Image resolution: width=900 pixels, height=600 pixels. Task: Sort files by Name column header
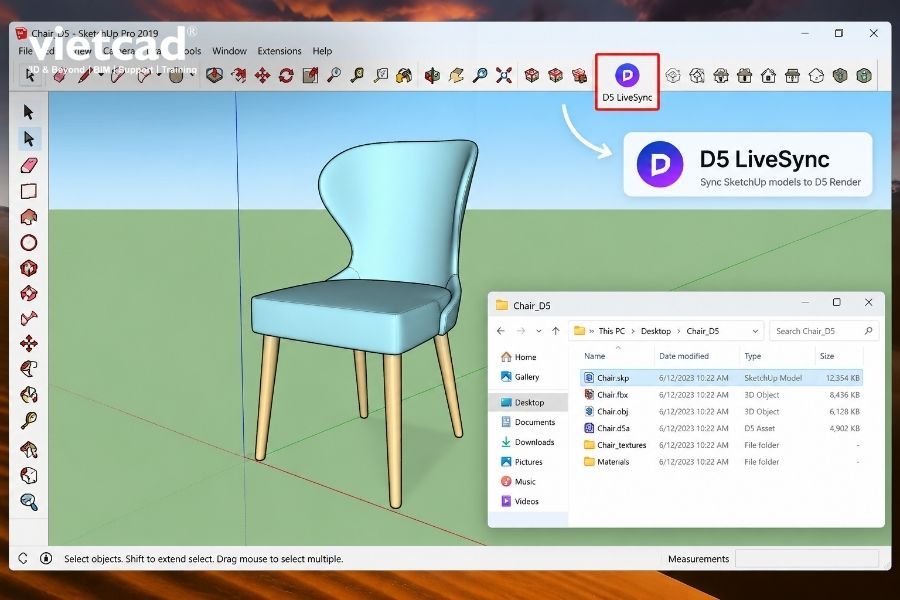tap(595, 356)
